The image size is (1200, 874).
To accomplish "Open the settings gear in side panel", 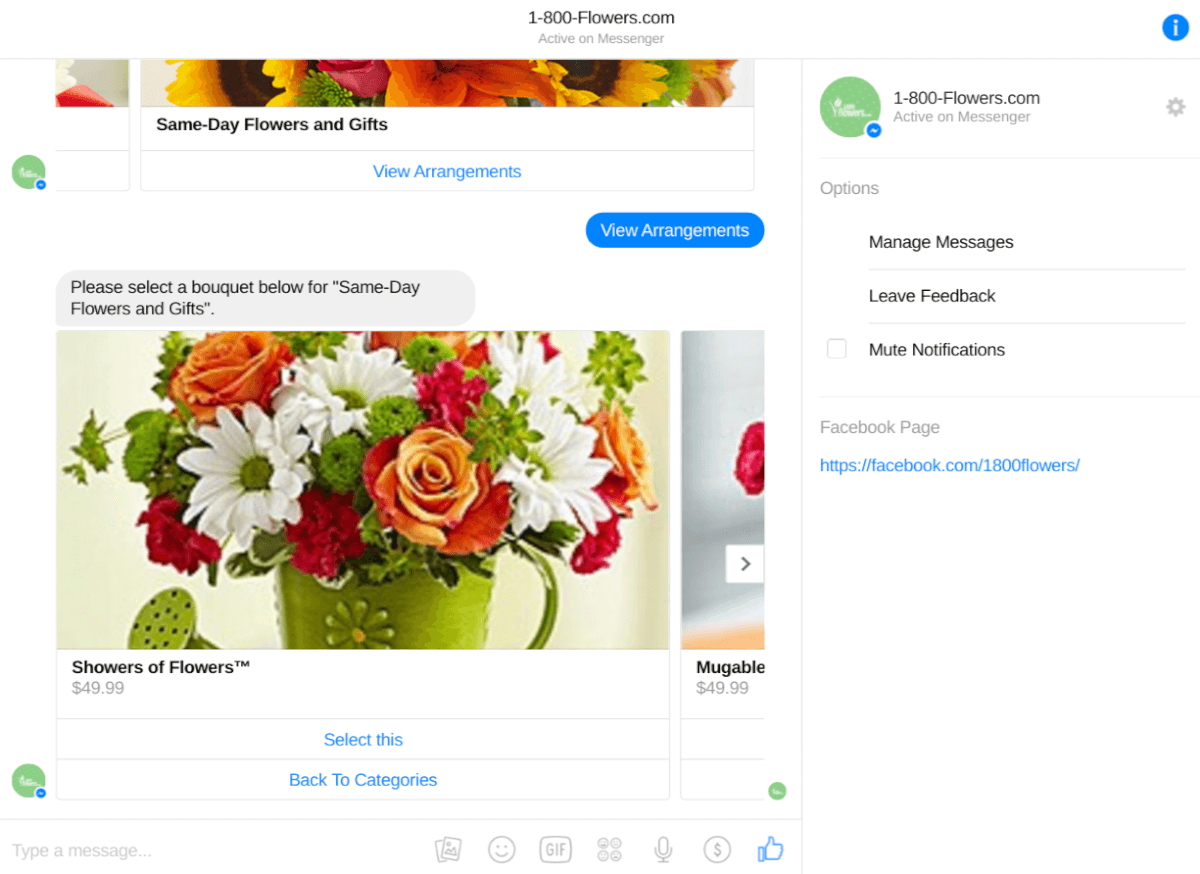I will 1176,107.
